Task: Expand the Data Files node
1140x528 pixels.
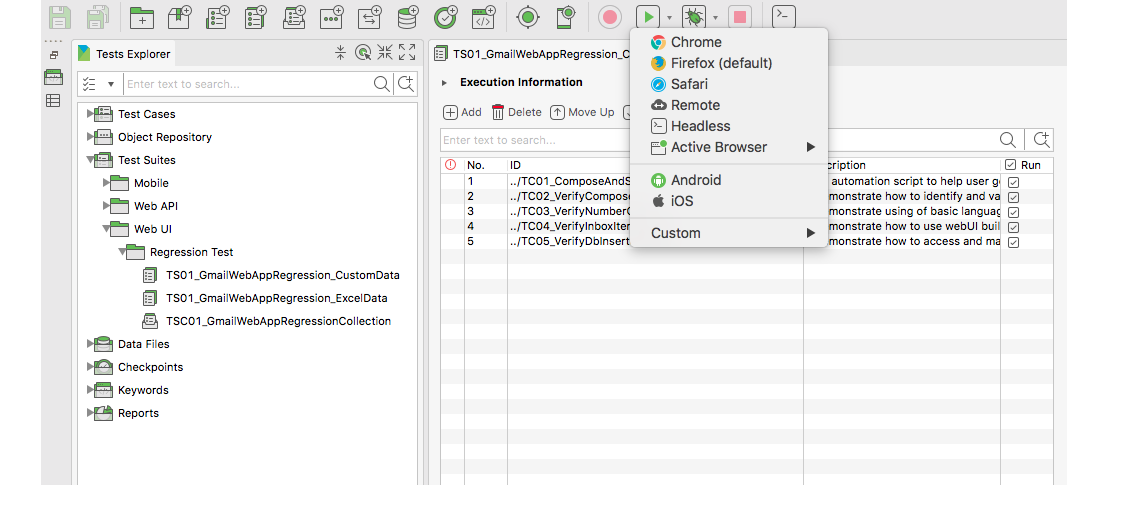Action: tap(91, 344)
